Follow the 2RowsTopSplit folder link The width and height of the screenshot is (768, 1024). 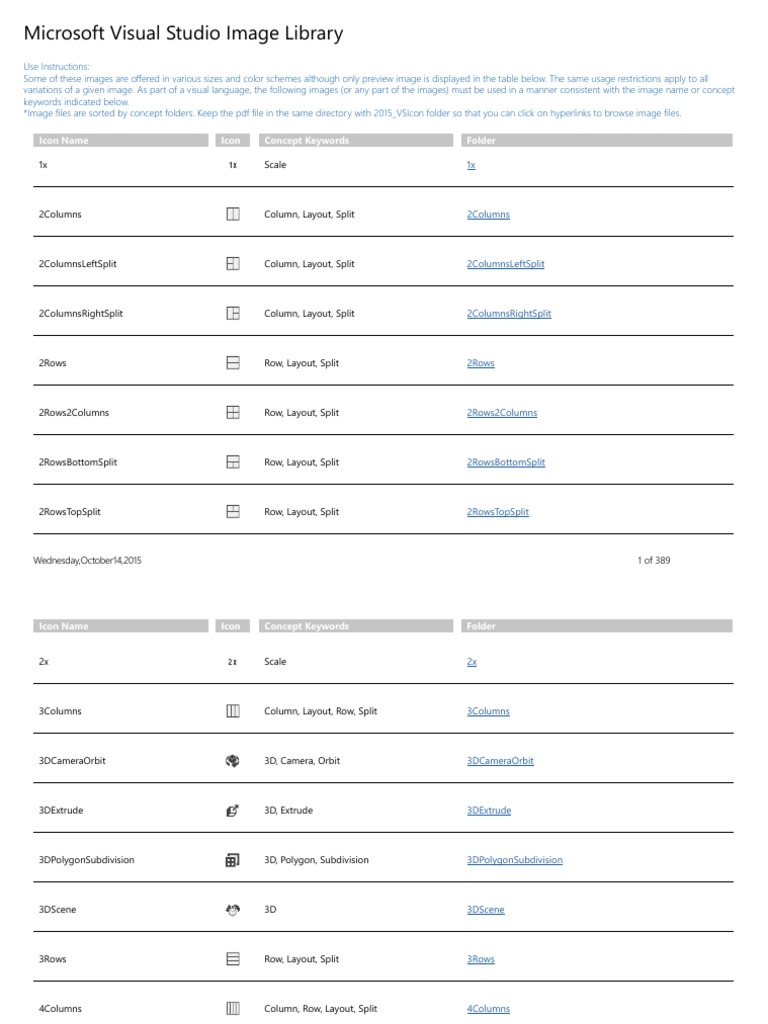pos(498,512)
